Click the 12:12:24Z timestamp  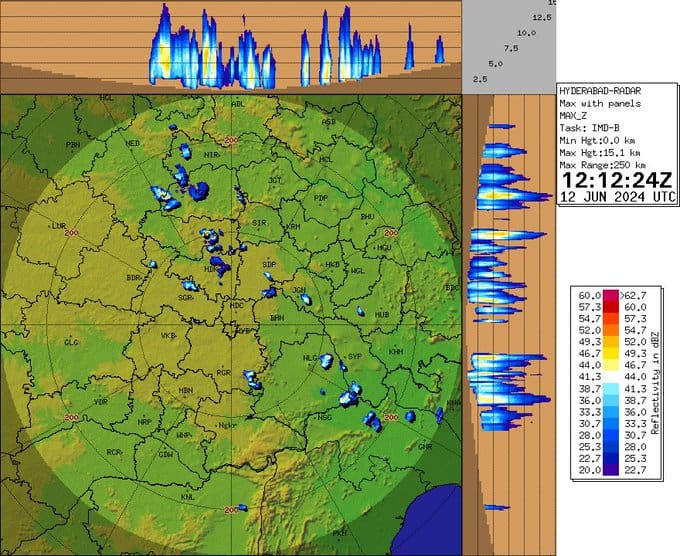617,180
